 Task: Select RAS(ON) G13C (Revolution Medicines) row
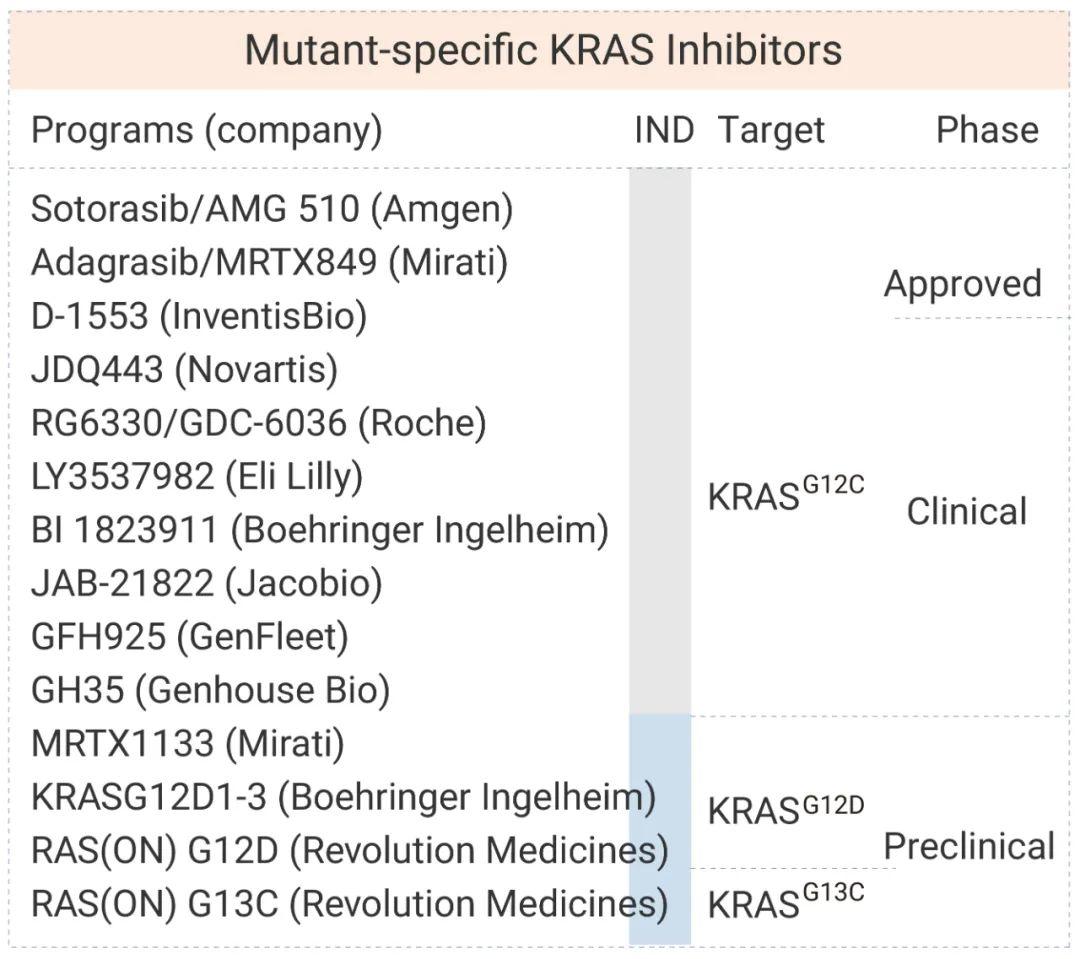[349, 904]
